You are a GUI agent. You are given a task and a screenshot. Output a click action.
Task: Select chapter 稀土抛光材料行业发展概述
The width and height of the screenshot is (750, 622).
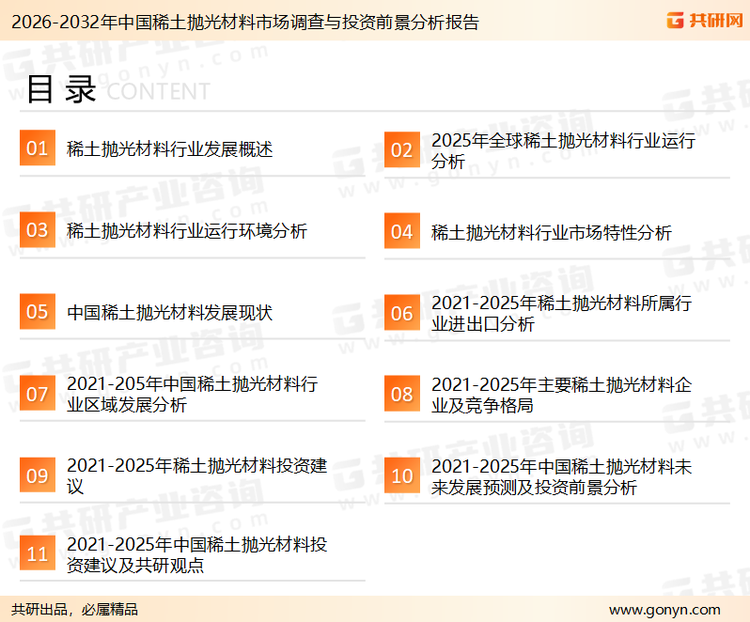click(x=170, y=149)
